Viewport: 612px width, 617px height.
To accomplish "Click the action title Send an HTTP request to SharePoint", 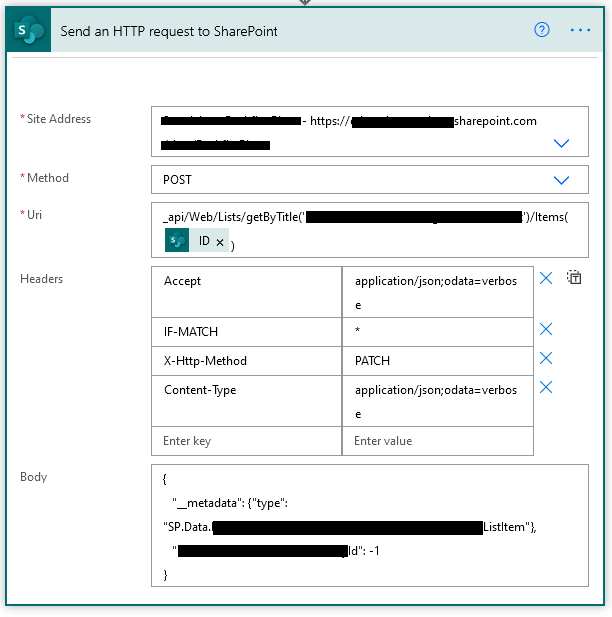I will (169, 31).
